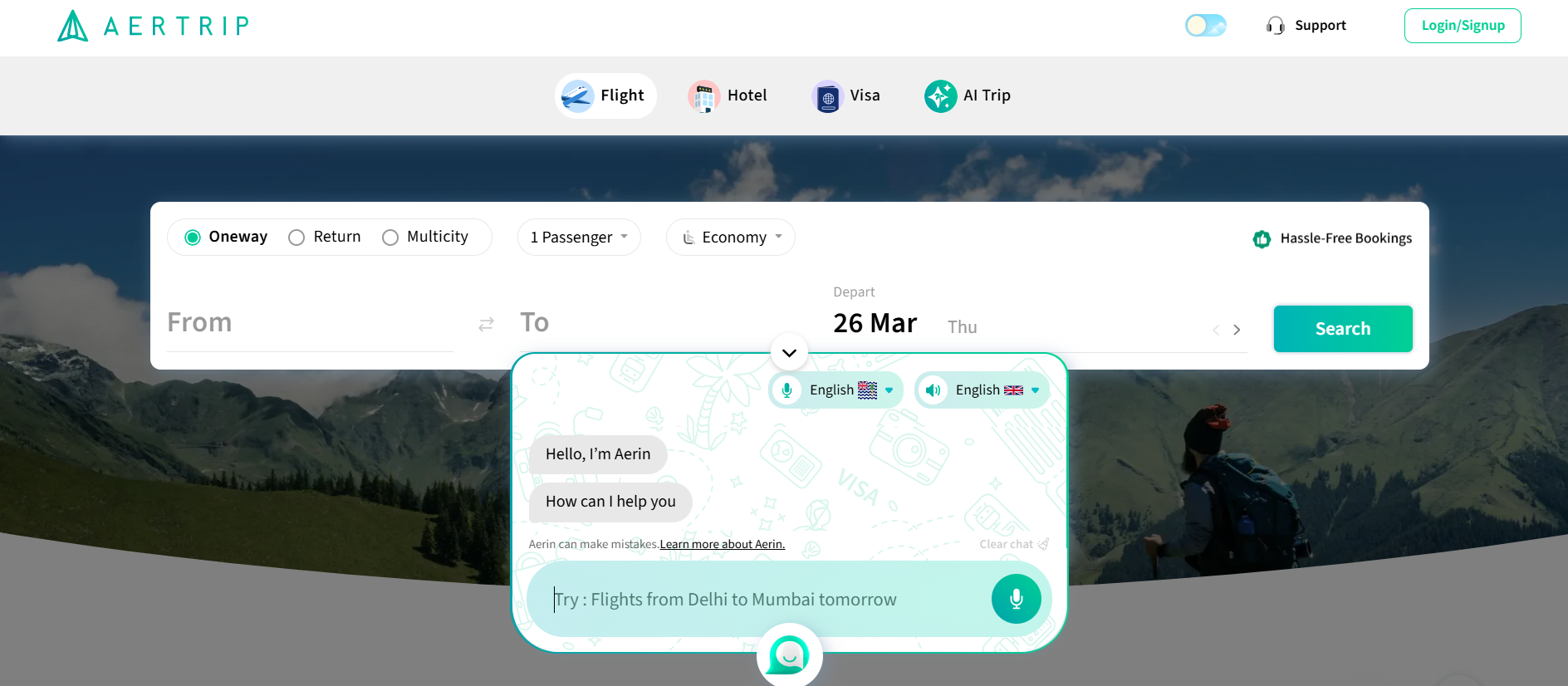Open the Aerin chat bubble icon
Screen dimensions: 1568x686
coord(789,655)
